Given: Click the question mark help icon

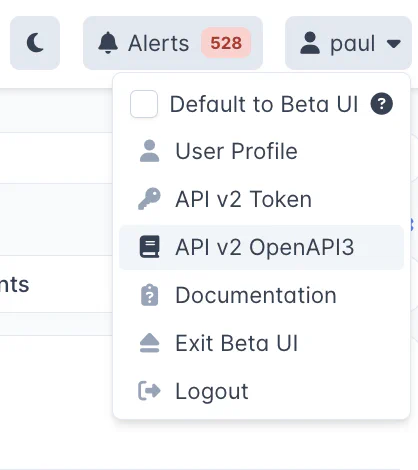Looking at the screenshot, I should [x=382, y=104].
